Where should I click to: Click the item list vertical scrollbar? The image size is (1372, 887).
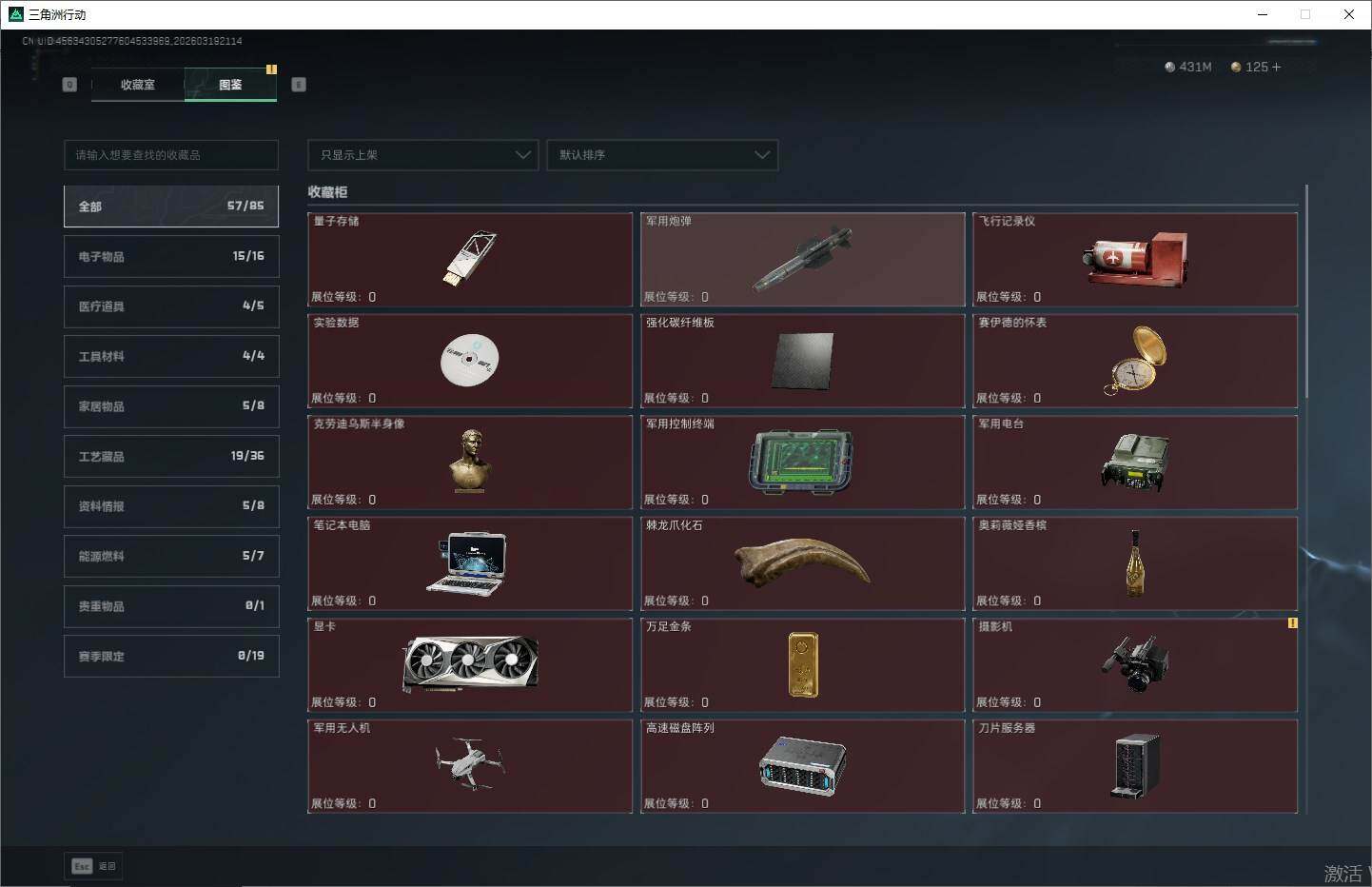click(1307, 291)
